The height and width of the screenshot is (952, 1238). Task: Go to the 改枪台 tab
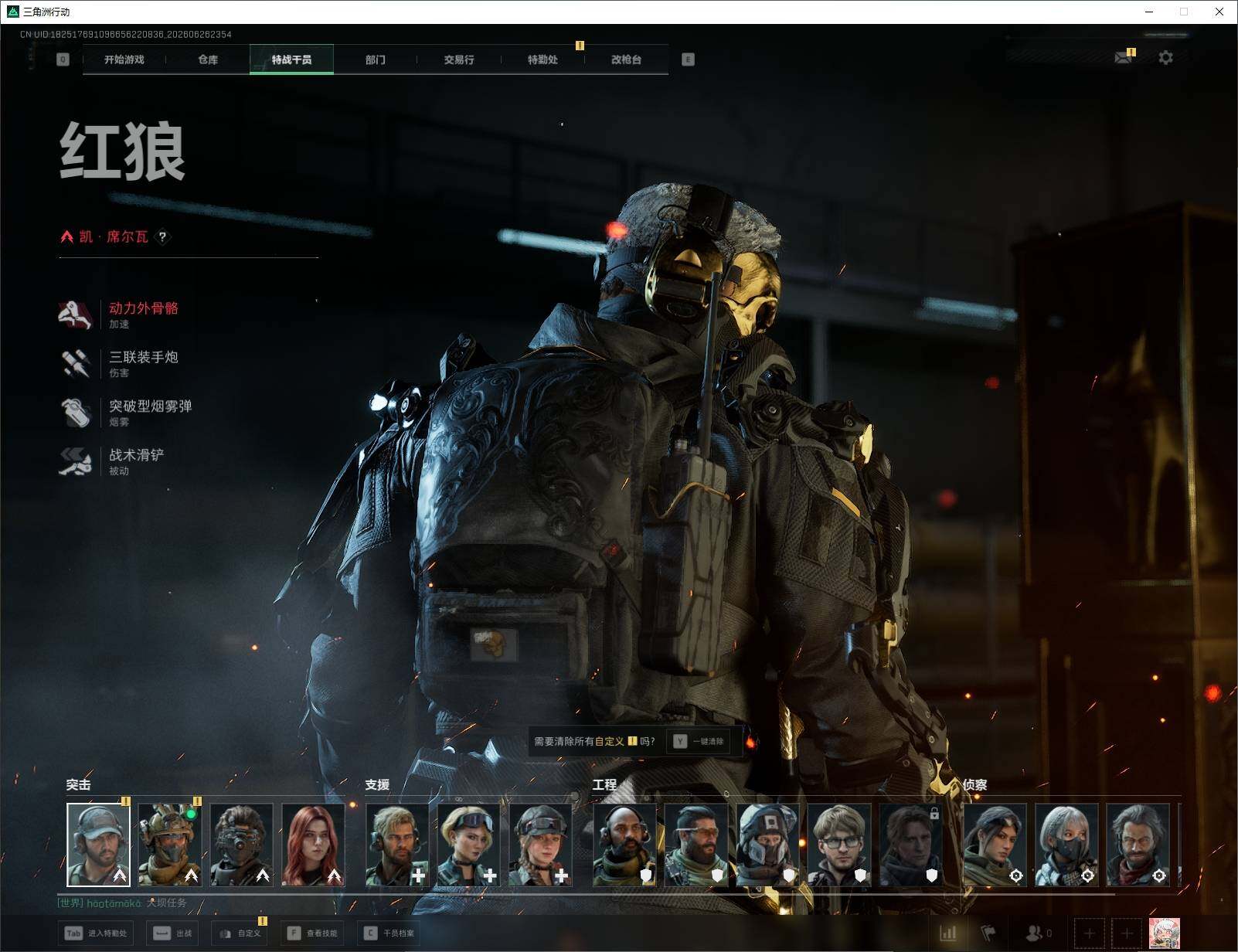click(626, 59)
